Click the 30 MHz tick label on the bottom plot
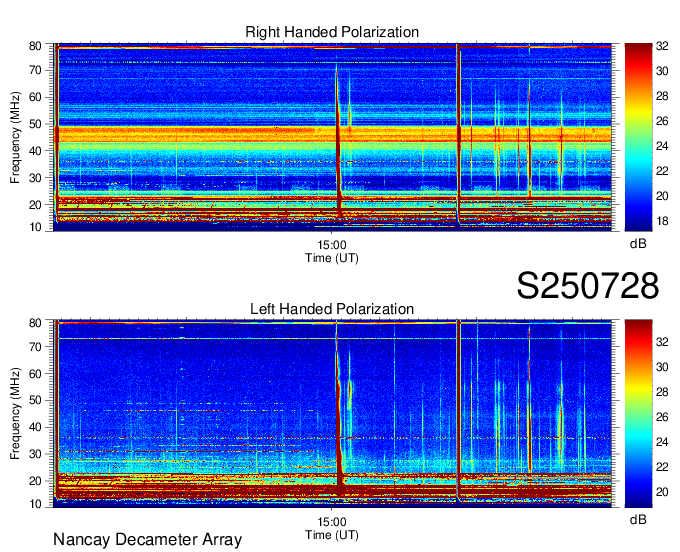Screen dimensions: 680x552 [36, 454]
